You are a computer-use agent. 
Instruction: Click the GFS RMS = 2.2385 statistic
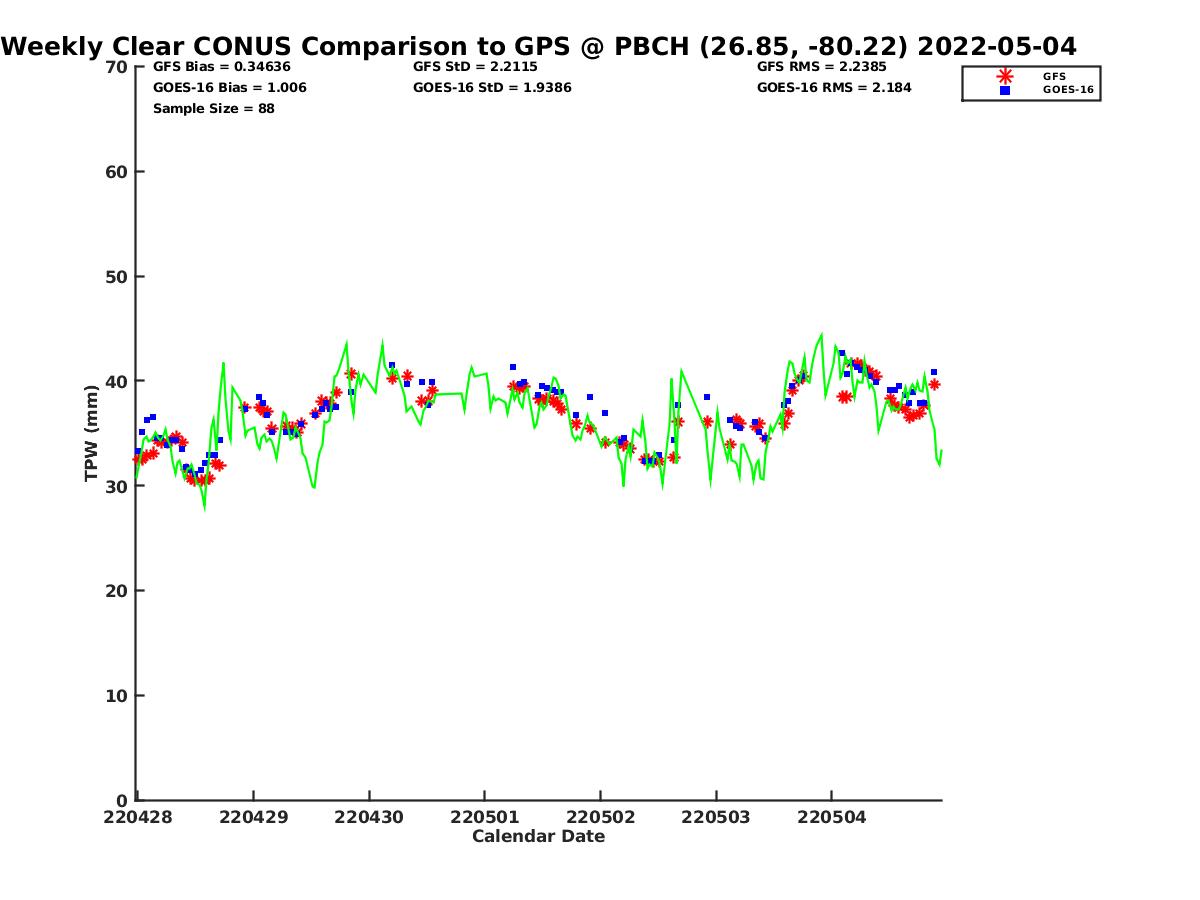821,67
